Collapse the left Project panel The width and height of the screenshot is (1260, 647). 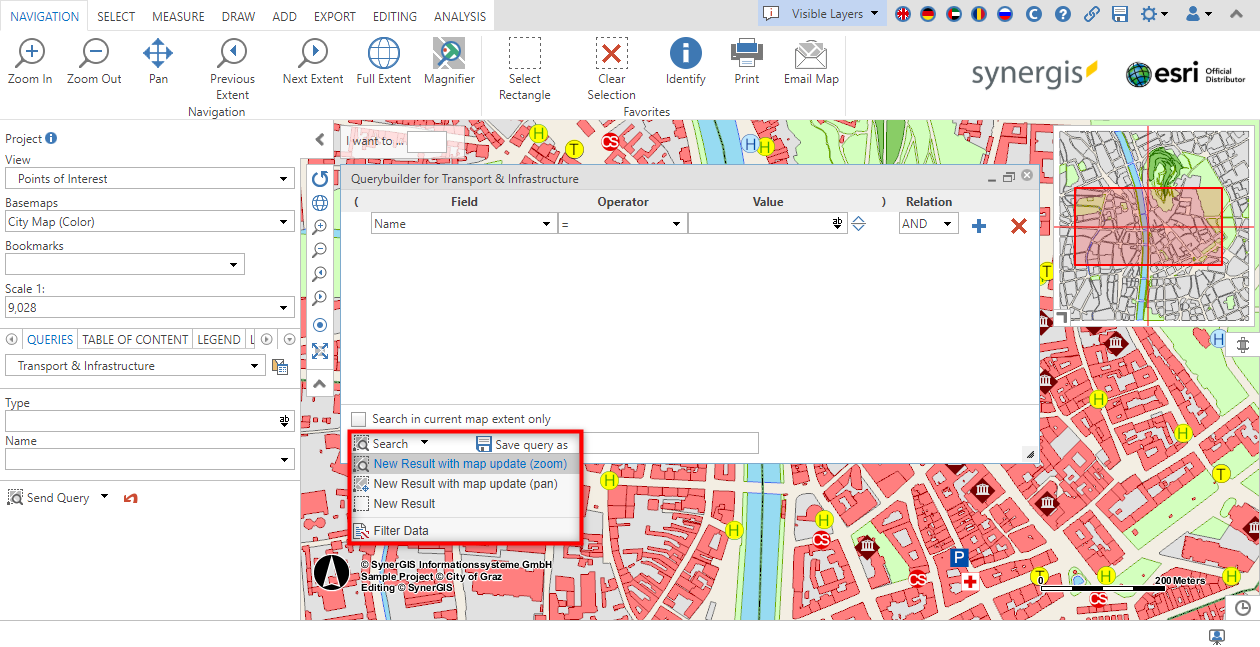[320, 139]
